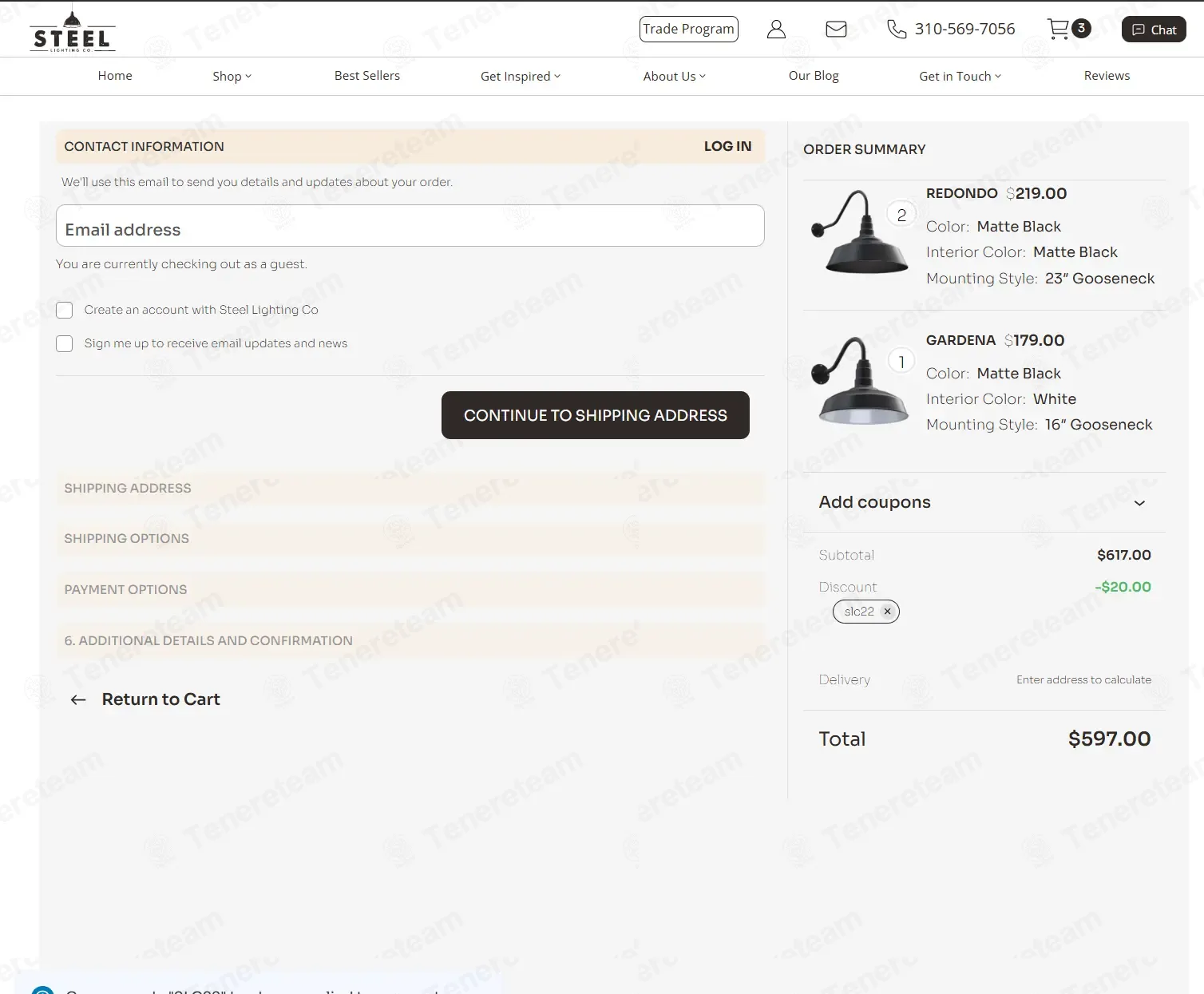
Task: Click the envelope mail icon
Action: pos(836,30)
